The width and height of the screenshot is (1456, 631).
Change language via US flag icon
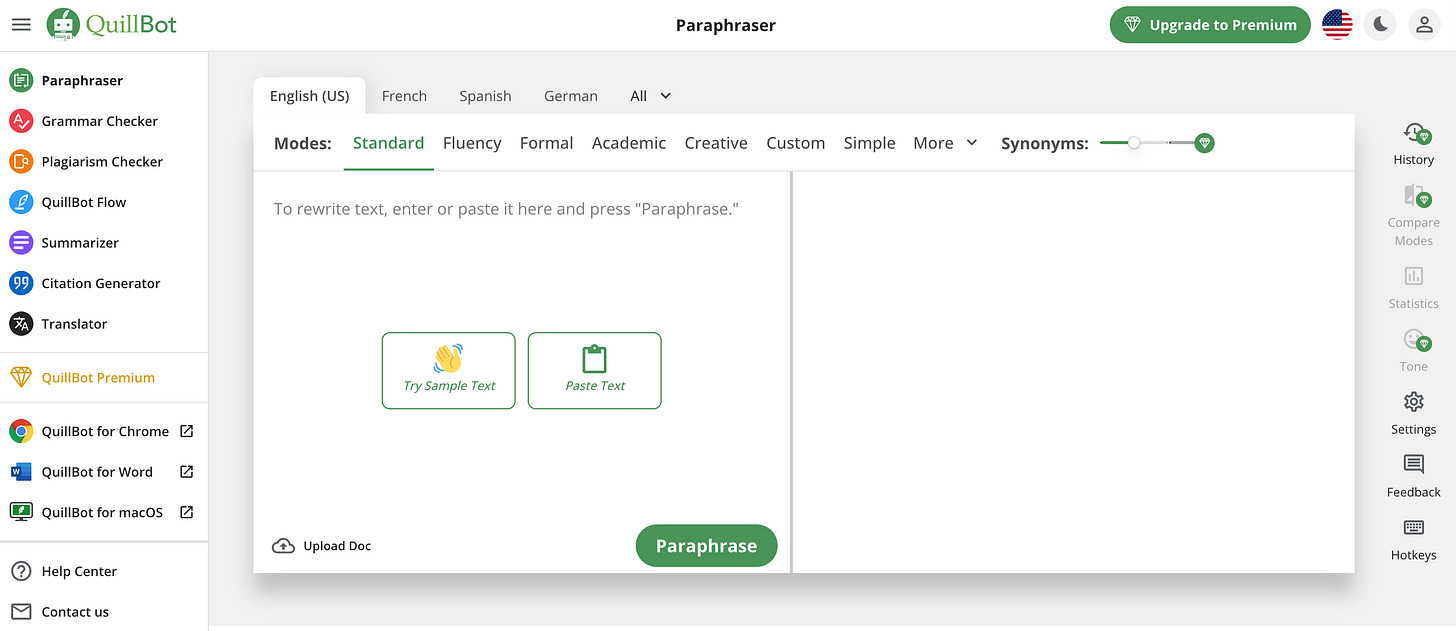1337,25
